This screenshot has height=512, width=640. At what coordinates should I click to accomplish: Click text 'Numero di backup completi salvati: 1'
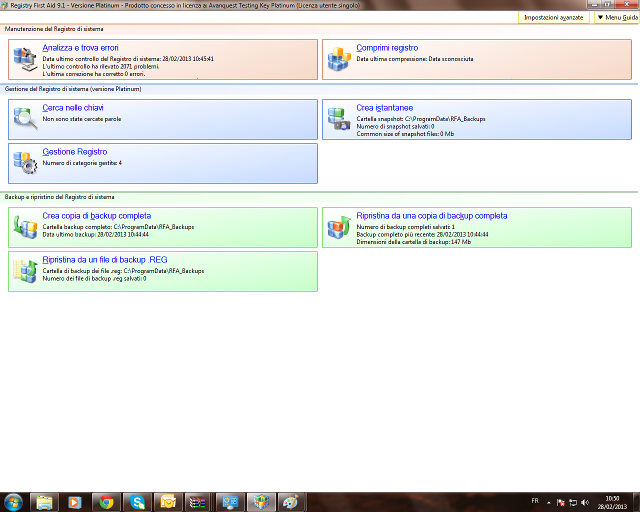point(405,227)
